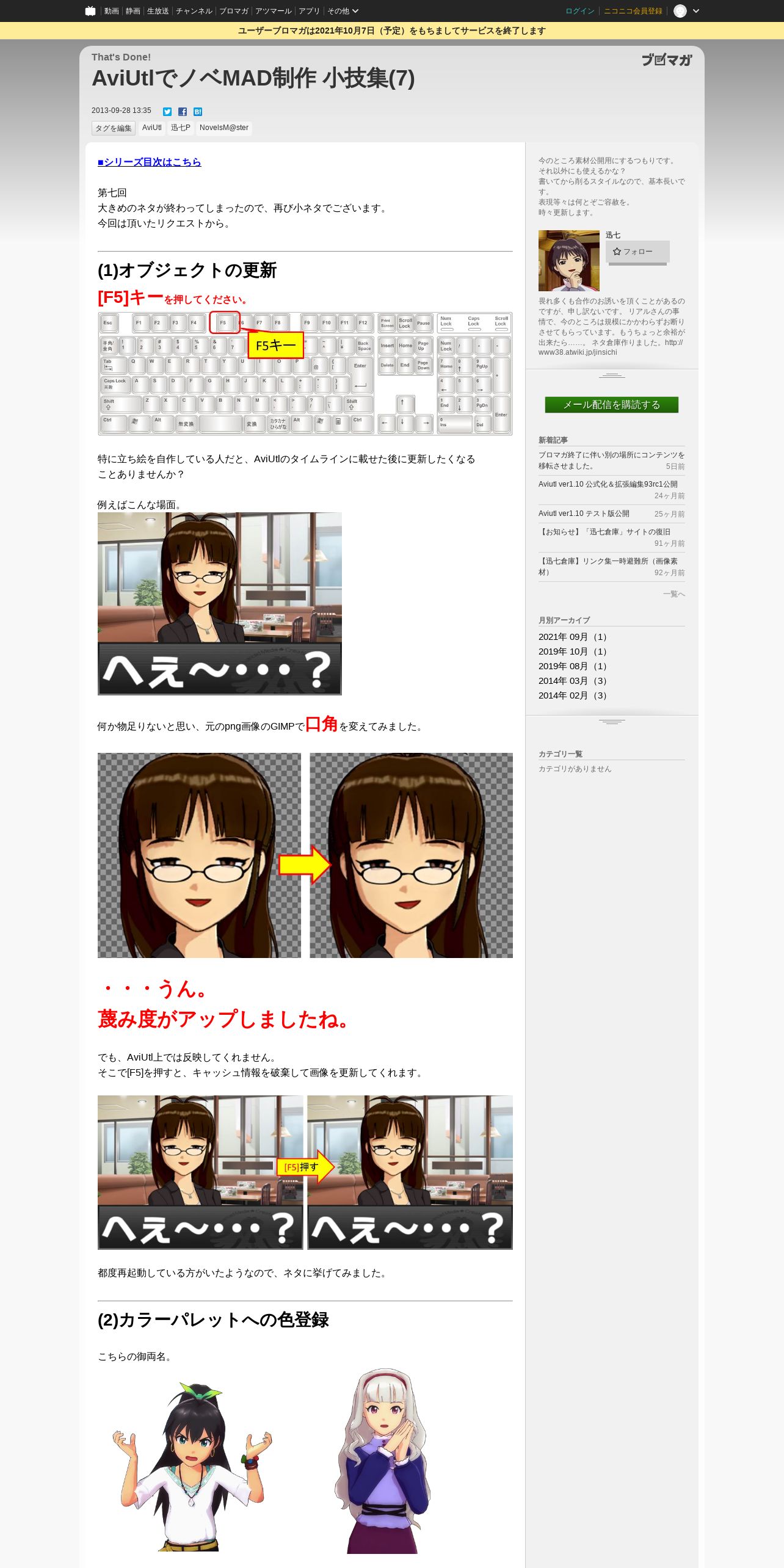The width and height of the screenshot is (784, 1568).
Task: Open アツマール in the top menu
Action: pos(274,11)
